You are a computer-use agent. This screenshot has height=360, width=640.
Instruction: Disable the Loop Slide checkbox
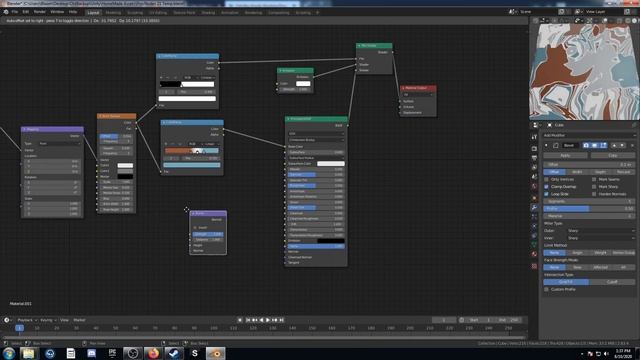[547, 194]
